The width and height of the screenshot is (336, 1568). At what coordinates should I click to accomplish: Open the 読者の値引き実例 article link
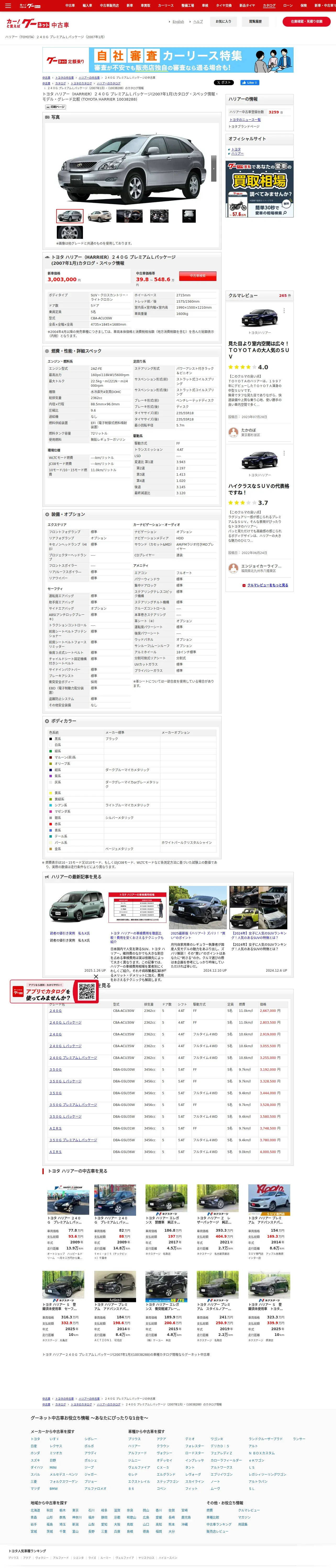pos(70,933)
